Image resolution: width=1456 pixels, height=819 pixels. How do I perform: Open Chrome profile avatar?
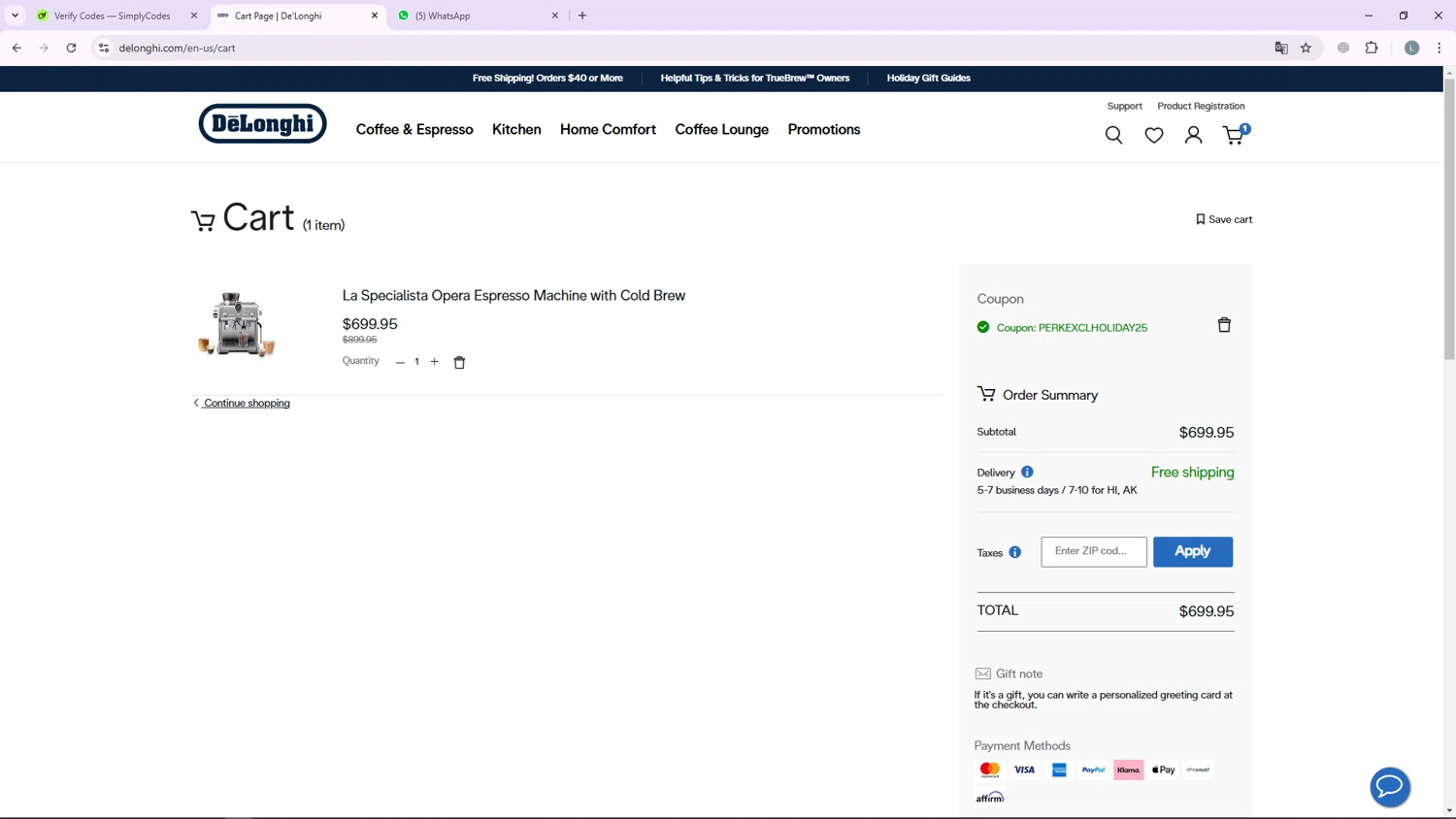point(1411,48)
